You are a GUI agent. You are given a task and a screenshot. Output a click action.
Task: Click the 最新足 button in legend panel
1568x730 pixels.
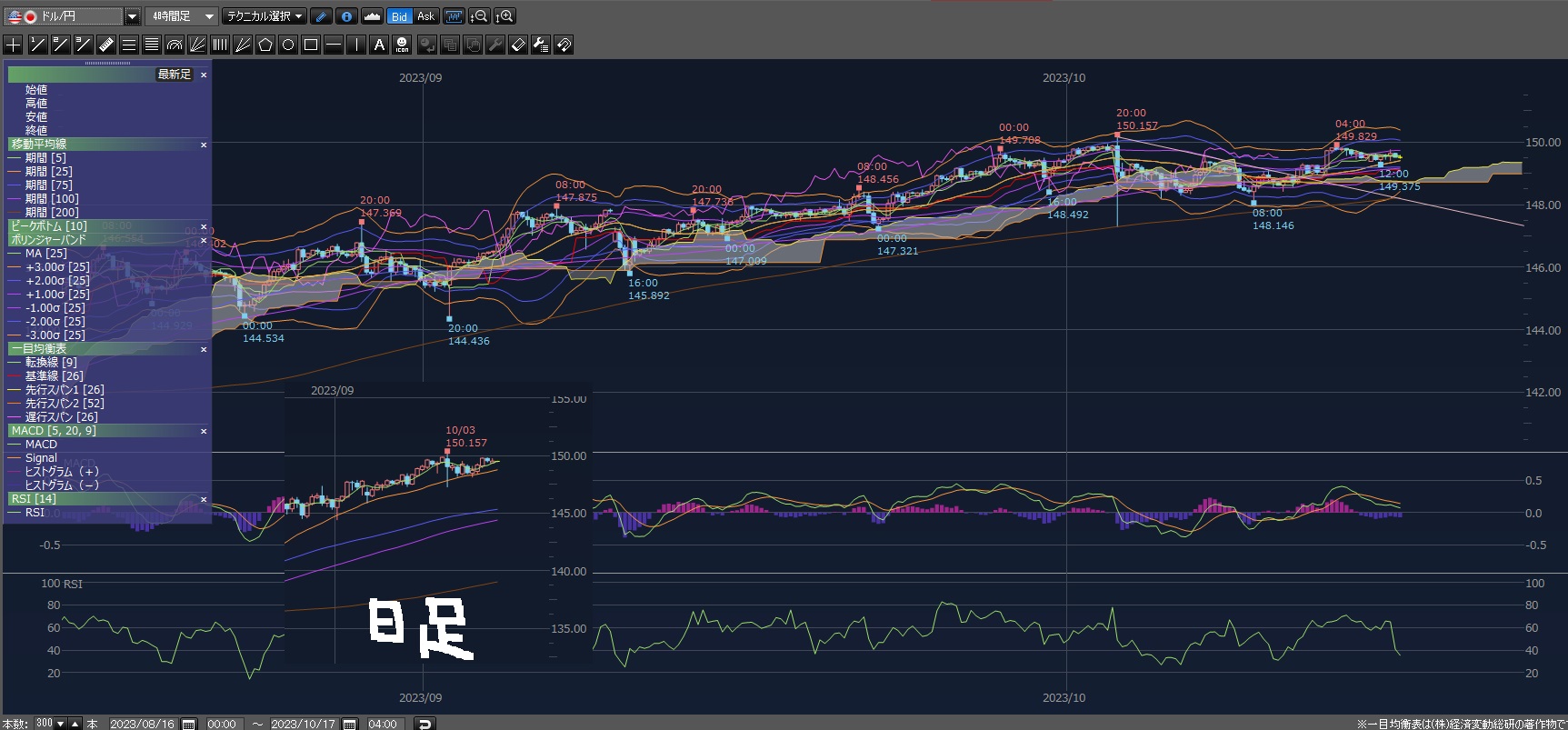(x=174, y=75)
